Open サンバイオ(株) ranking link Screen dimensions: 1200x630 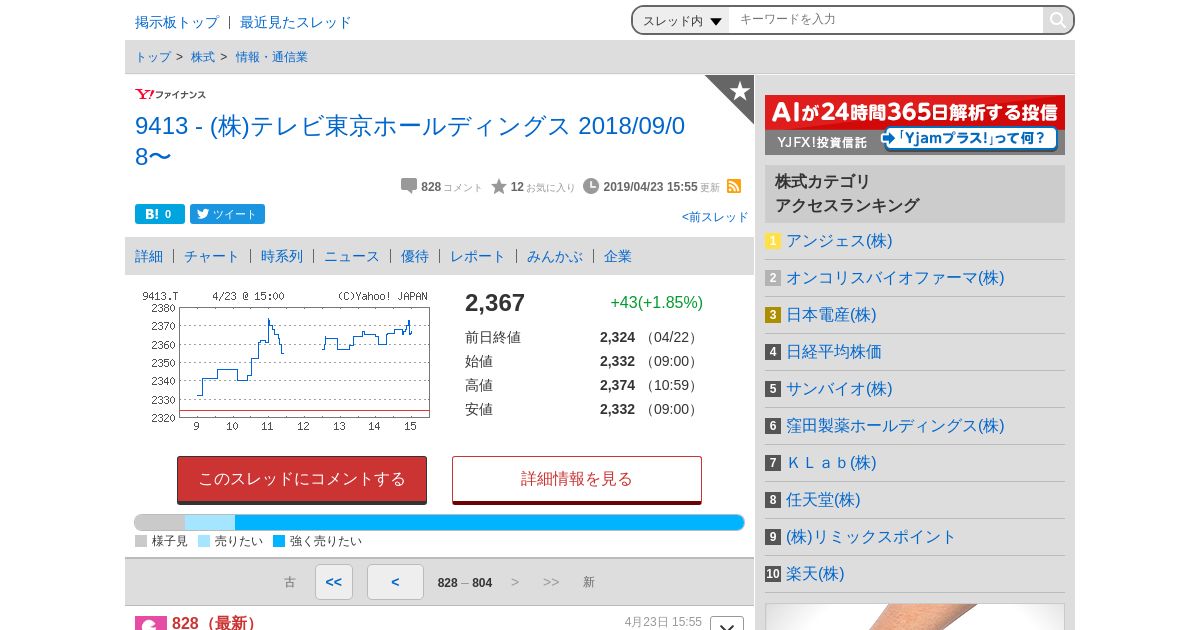click(839, 389)
